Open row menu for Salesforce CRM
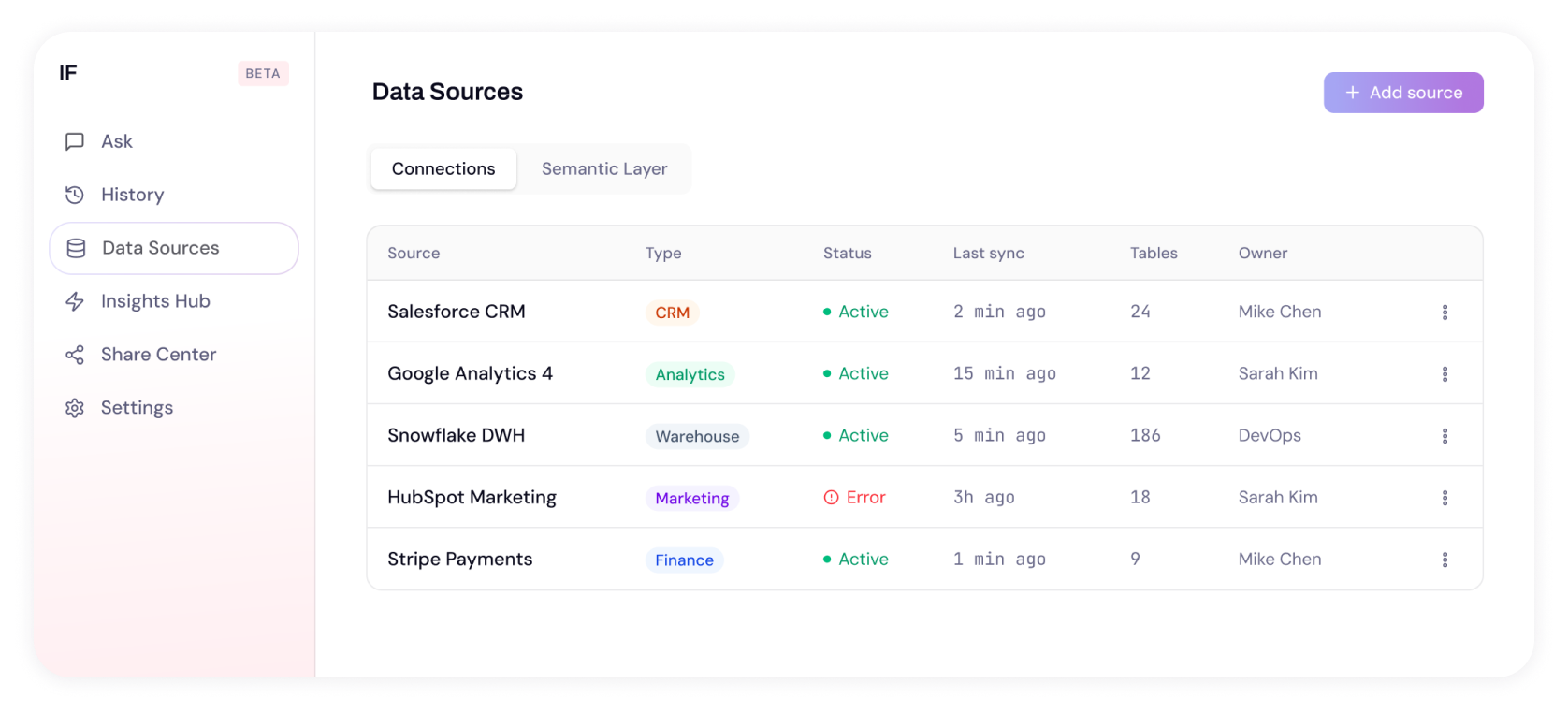The image size is (1568, 713). (x=1445, y=313)
